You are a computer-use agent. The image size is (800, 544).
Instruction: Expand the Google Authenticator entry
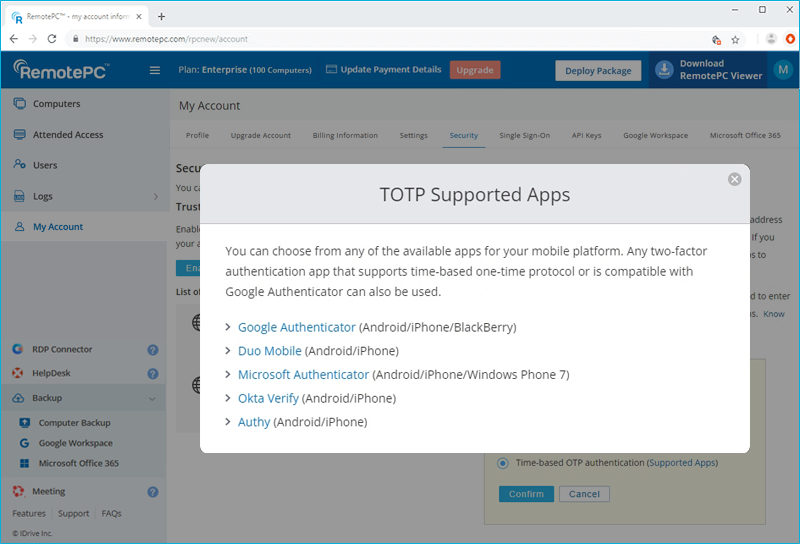(229, 327)
